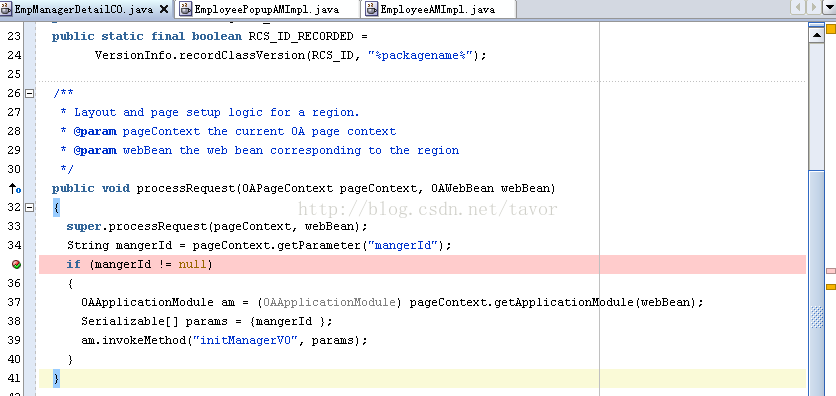Click "OAWebBean webBean" parameter on line 31
This screenshot has width=836, height=396.
(490, 188)
